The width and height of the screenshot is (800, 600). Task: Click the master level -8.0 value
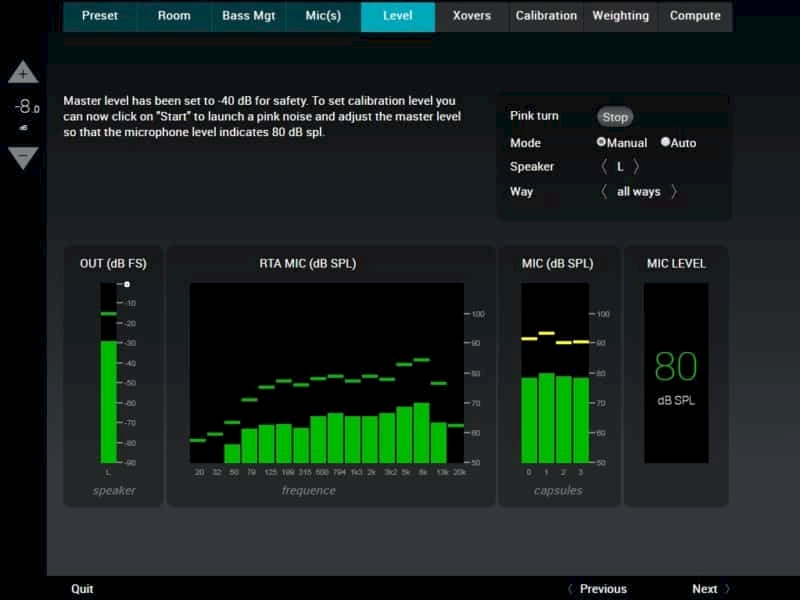[x=28, y=107]
